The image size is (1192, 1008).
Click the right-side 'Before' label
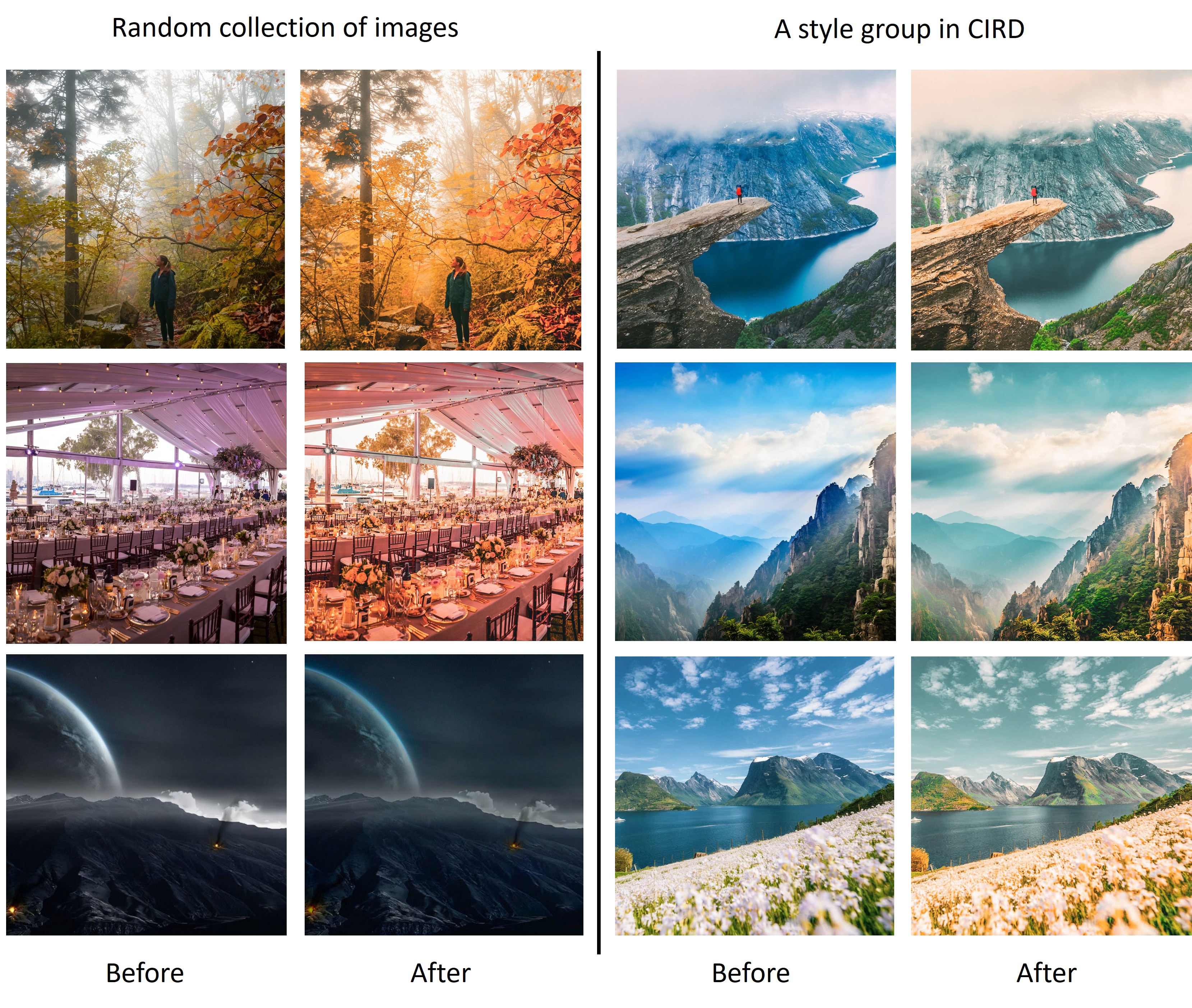(750, 972)
